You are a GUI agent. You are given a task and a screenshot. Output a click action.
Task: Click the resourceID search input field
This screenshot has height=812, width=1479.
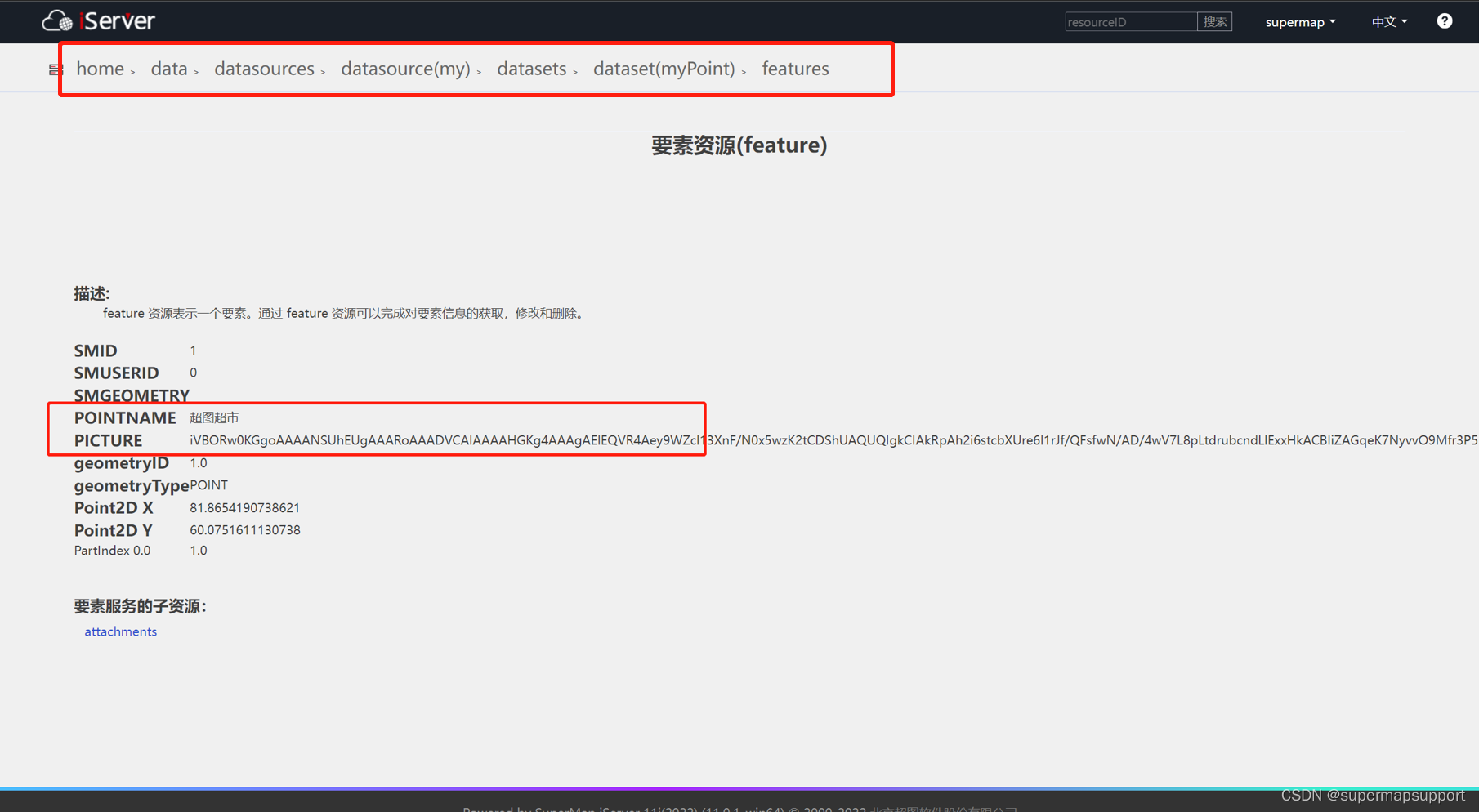(1130, 21)
